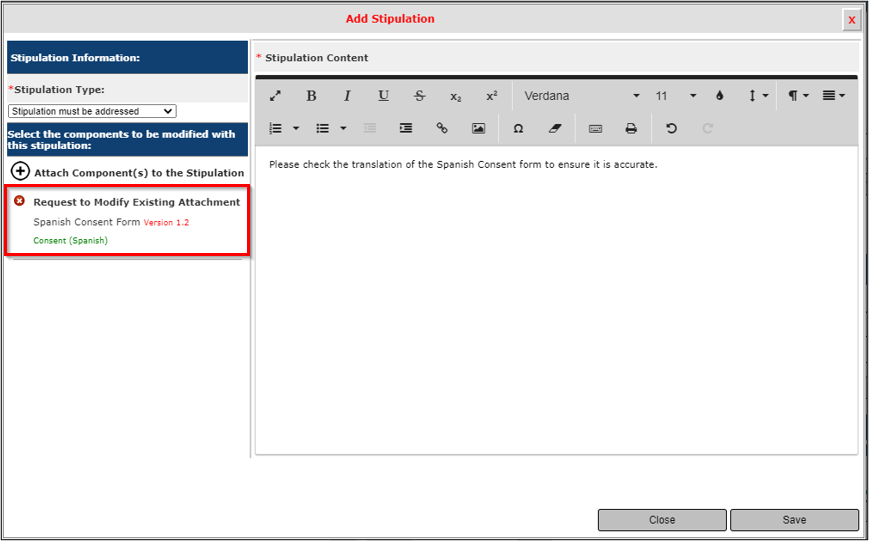
Task: Open text alignment dropdown
Action: coord(834,96)
